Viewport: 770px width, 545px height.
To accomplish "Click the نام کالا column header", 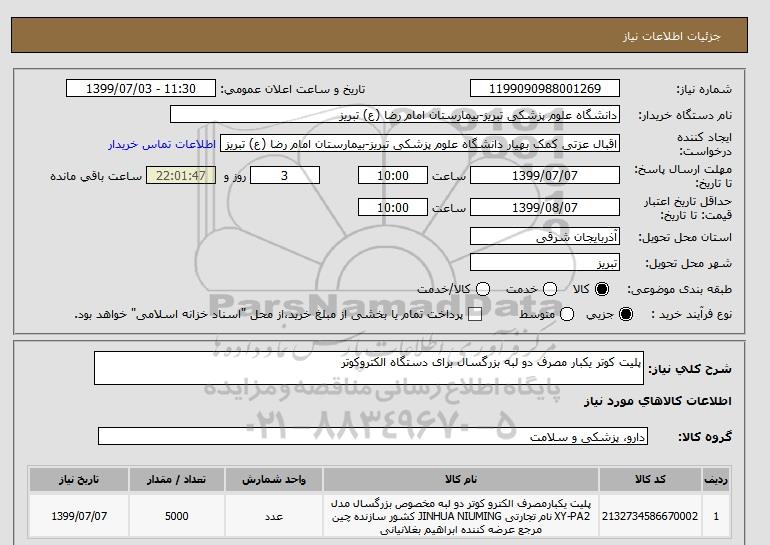I will point(461,479).
